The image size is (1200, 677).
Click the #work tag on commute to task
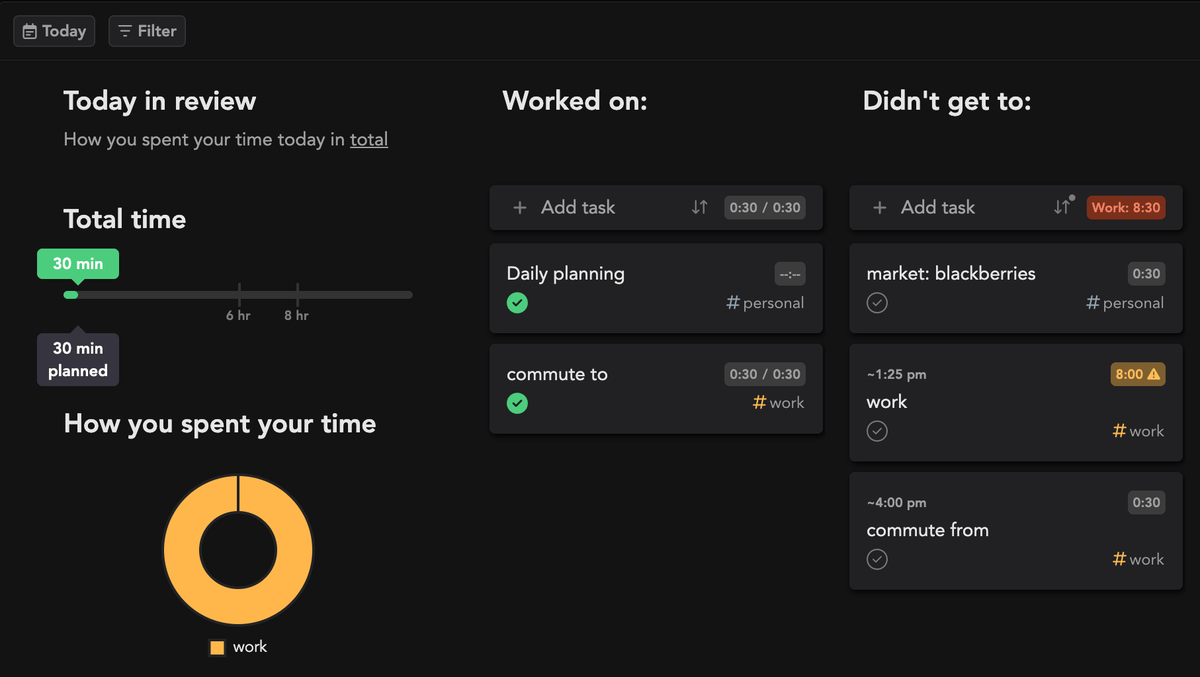click(778, 402)
